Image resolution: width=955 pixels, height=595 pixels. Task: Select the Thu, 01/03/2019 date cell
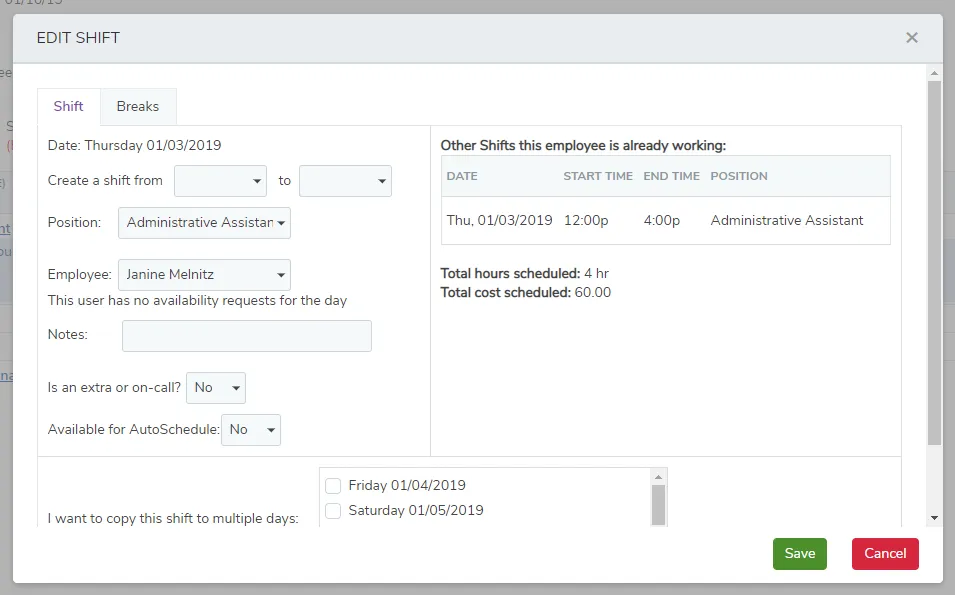coord(499,220)
